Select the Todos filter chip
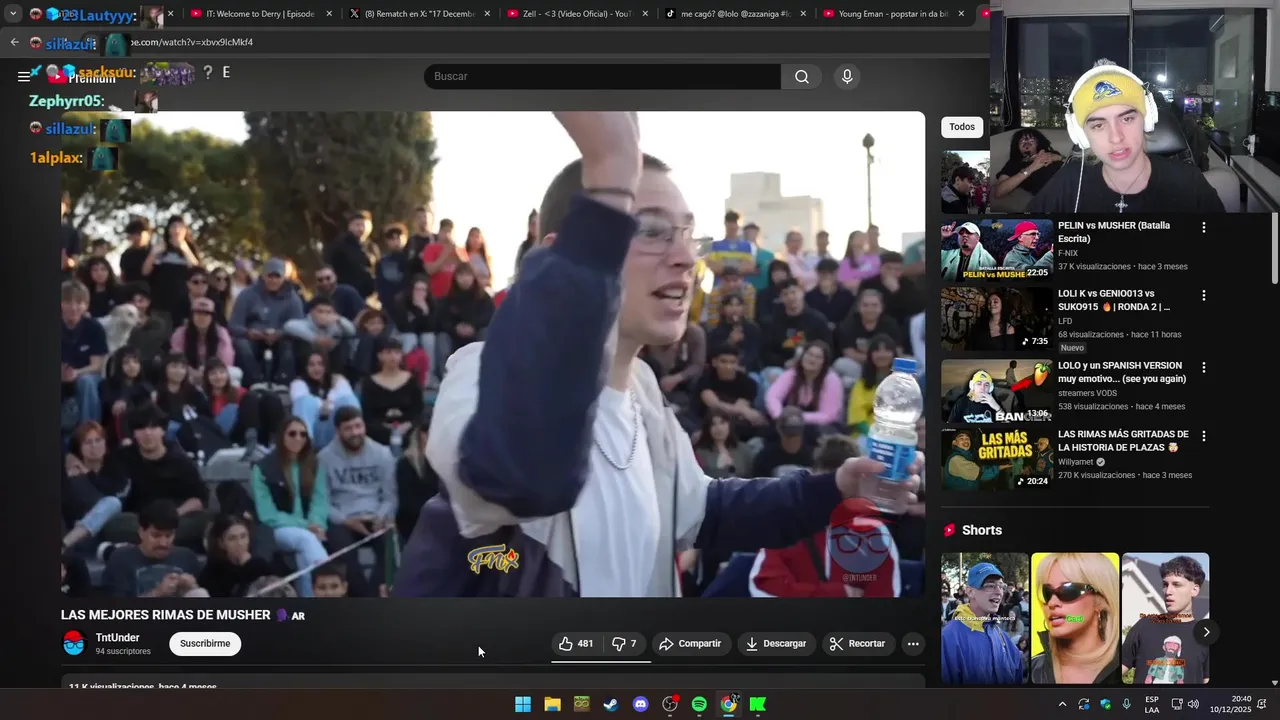The width and height of the screenshot is (1280, 720). (962, 127)
